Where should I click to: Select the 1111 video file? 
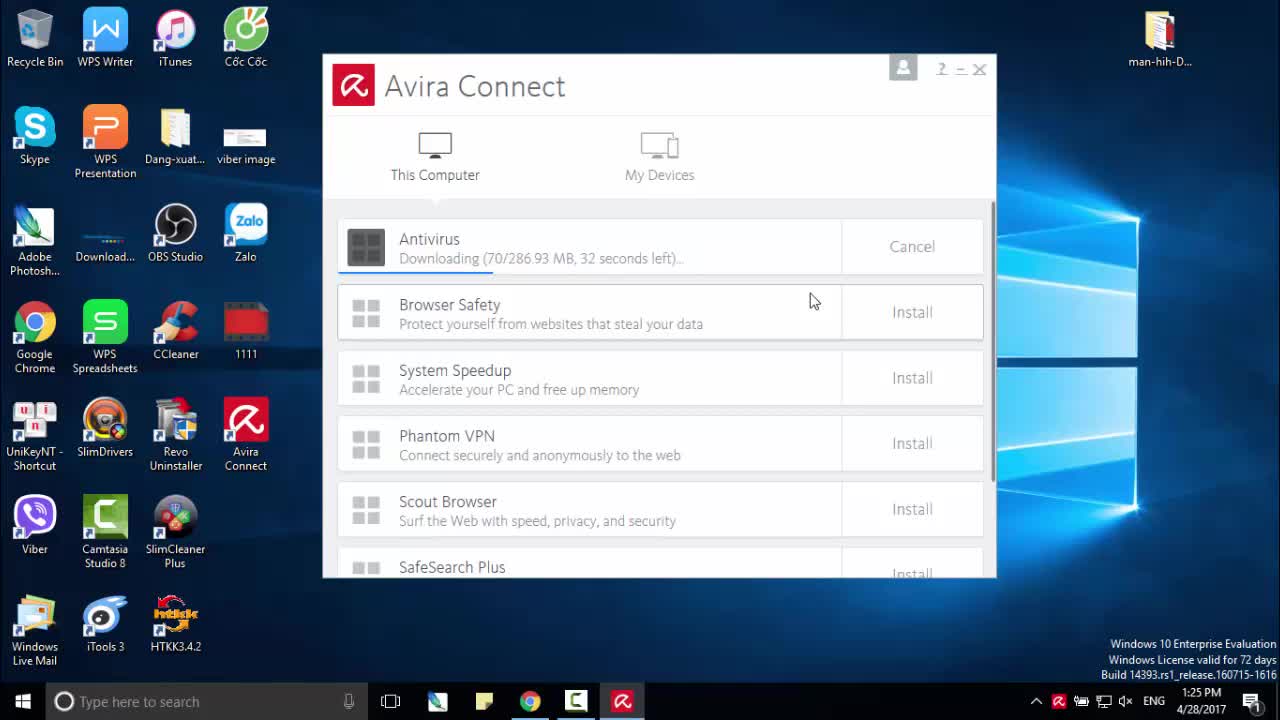coord(246,331)
